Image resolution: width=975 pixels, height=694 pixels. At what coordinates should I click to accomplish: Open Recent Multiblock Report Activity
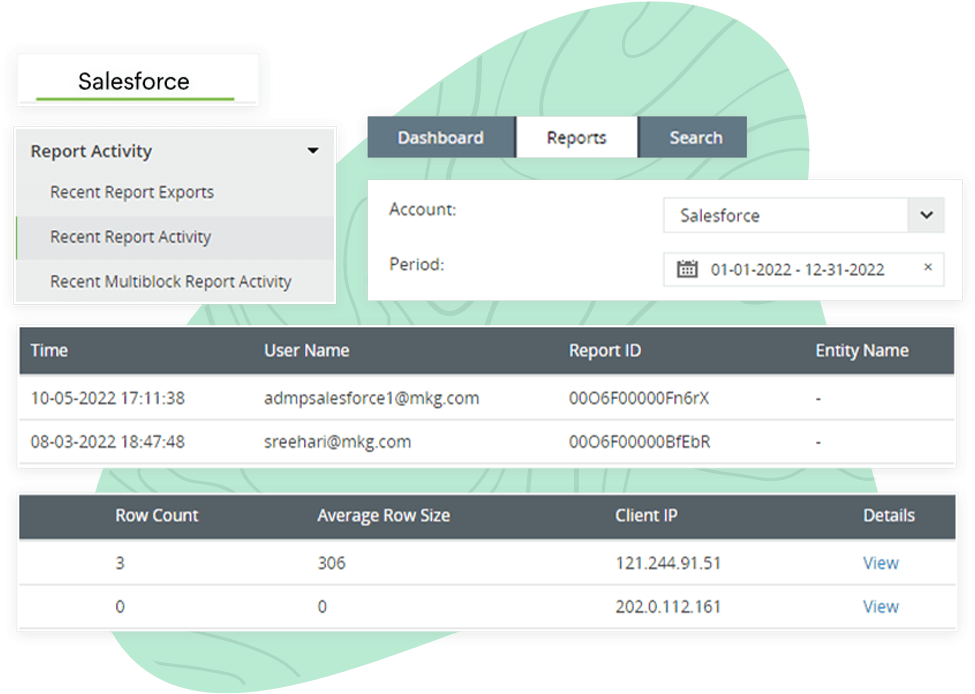170,282
